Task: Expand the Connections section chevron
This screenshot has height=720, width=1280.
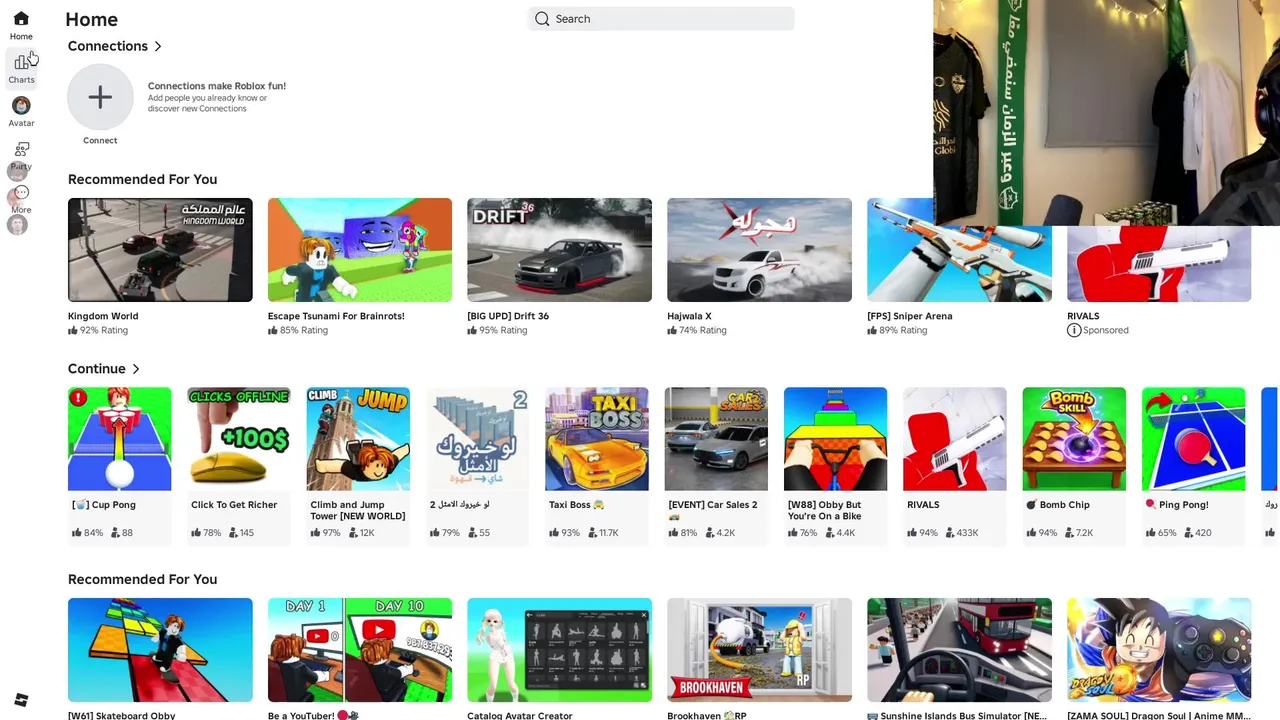Action: [158, 46]
